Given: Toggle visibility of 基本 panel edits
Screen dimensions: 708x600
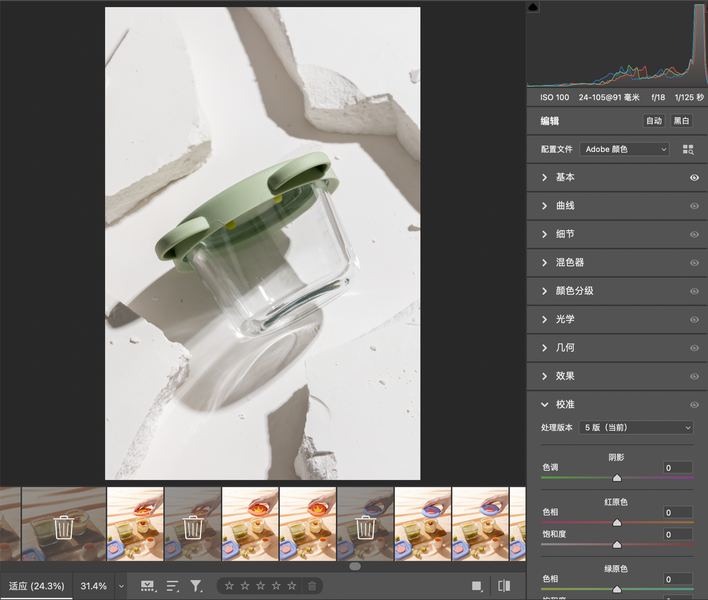Looking at the screenshot, I should [694, 178].
